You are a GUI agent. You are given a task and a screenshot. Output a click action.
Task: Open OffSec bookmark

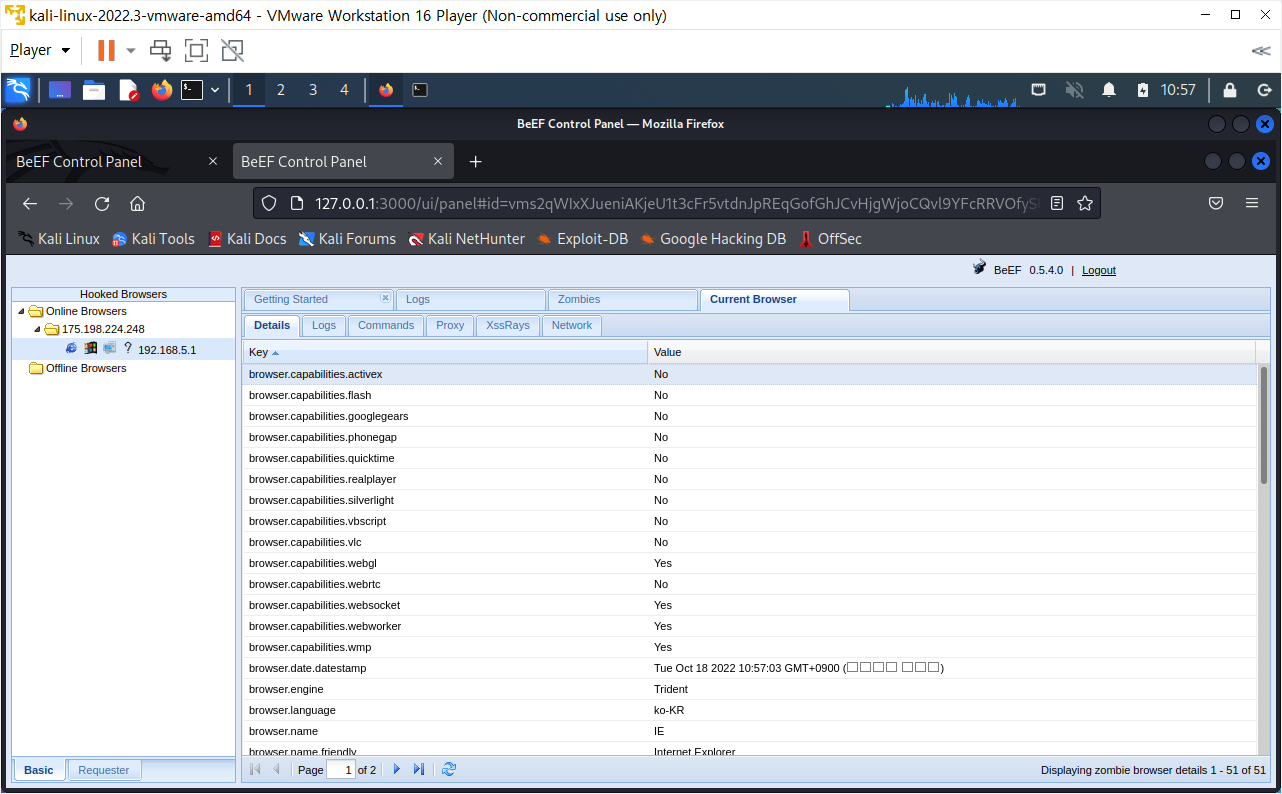(x=829, y=239)
